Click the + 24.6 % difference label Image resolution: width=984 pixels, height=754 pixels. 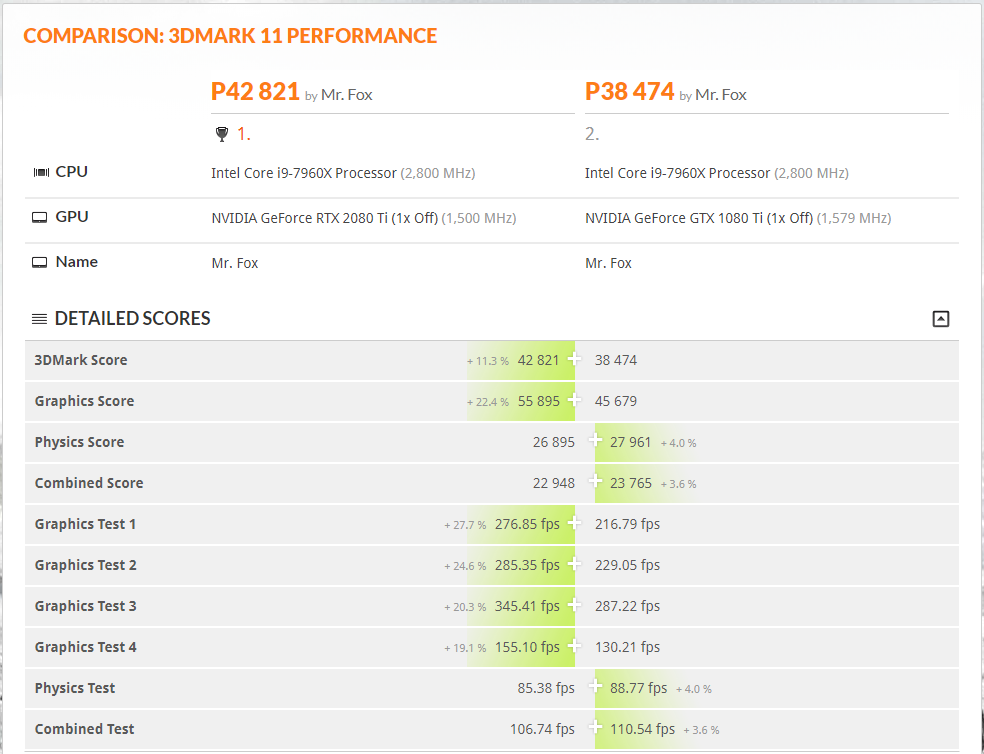tap(465, 566)
